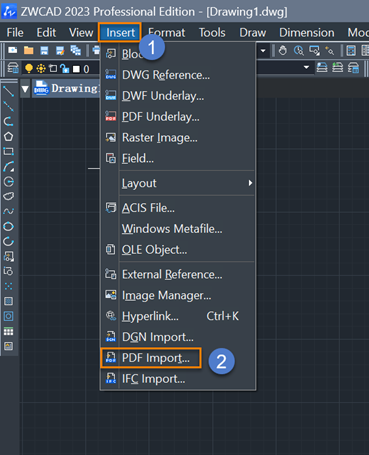Choose Windows Metafile... menu item

coord(178,229)
